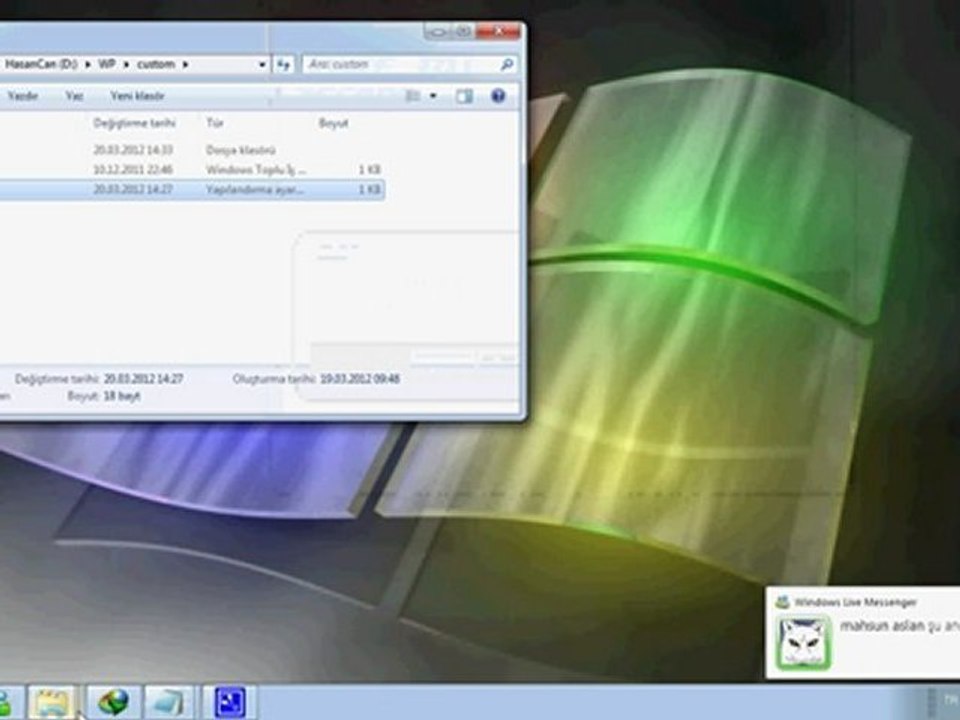Open the address bar history dropdown

click(x=262, y=64)
